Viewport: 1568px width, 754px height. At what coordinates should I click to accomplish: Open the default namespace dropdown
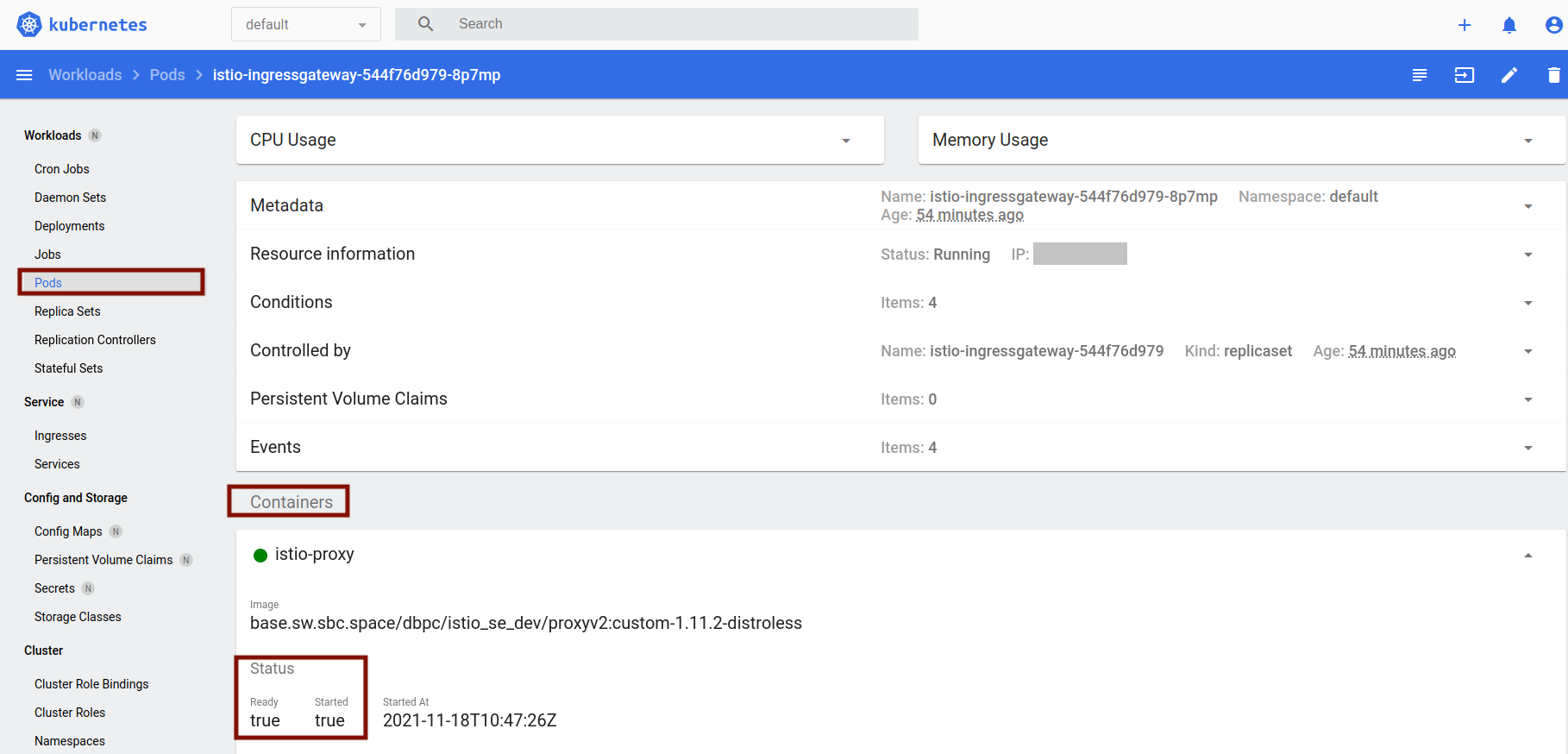coord(305,24)
